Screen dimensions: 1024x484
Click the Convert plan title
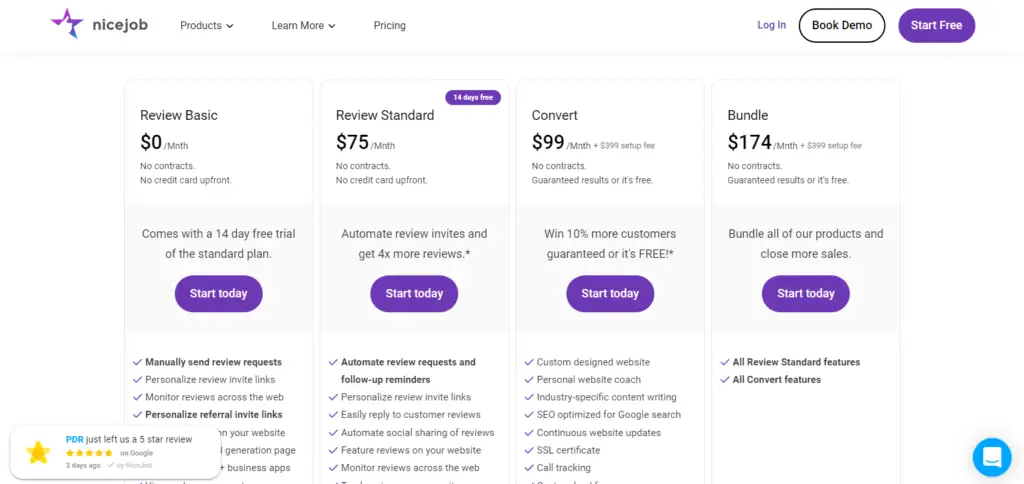click(x=555, y=116)
